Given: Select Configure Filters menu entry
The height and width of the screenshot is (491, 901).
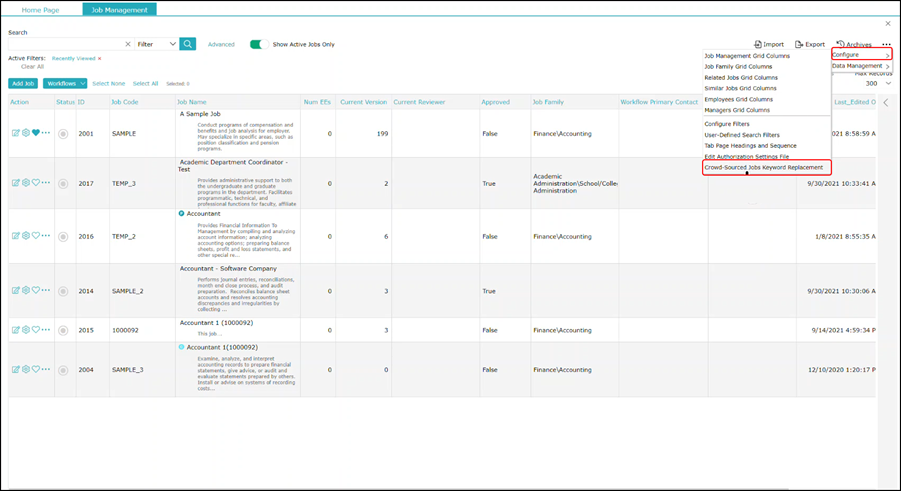Looking at the screenshot, I should [727, 124].
